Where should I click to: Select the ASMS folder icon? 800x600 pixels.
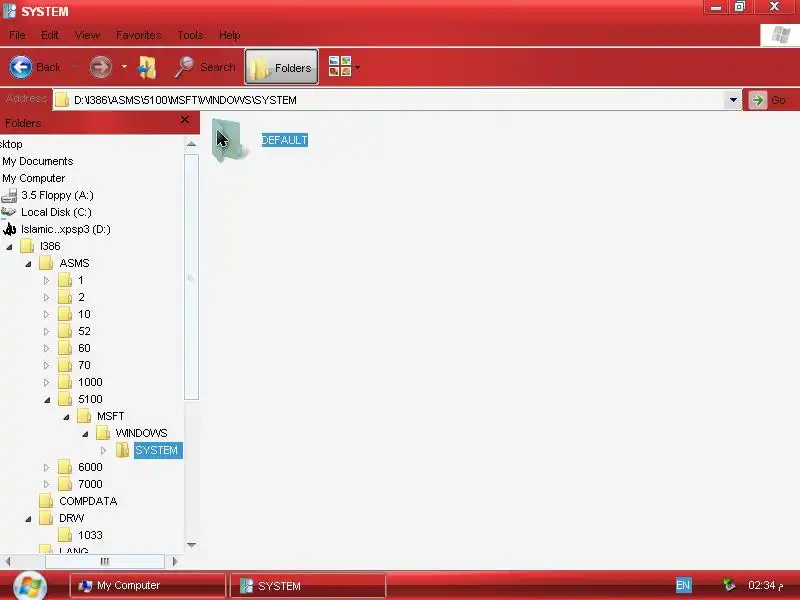click(46, 263)
